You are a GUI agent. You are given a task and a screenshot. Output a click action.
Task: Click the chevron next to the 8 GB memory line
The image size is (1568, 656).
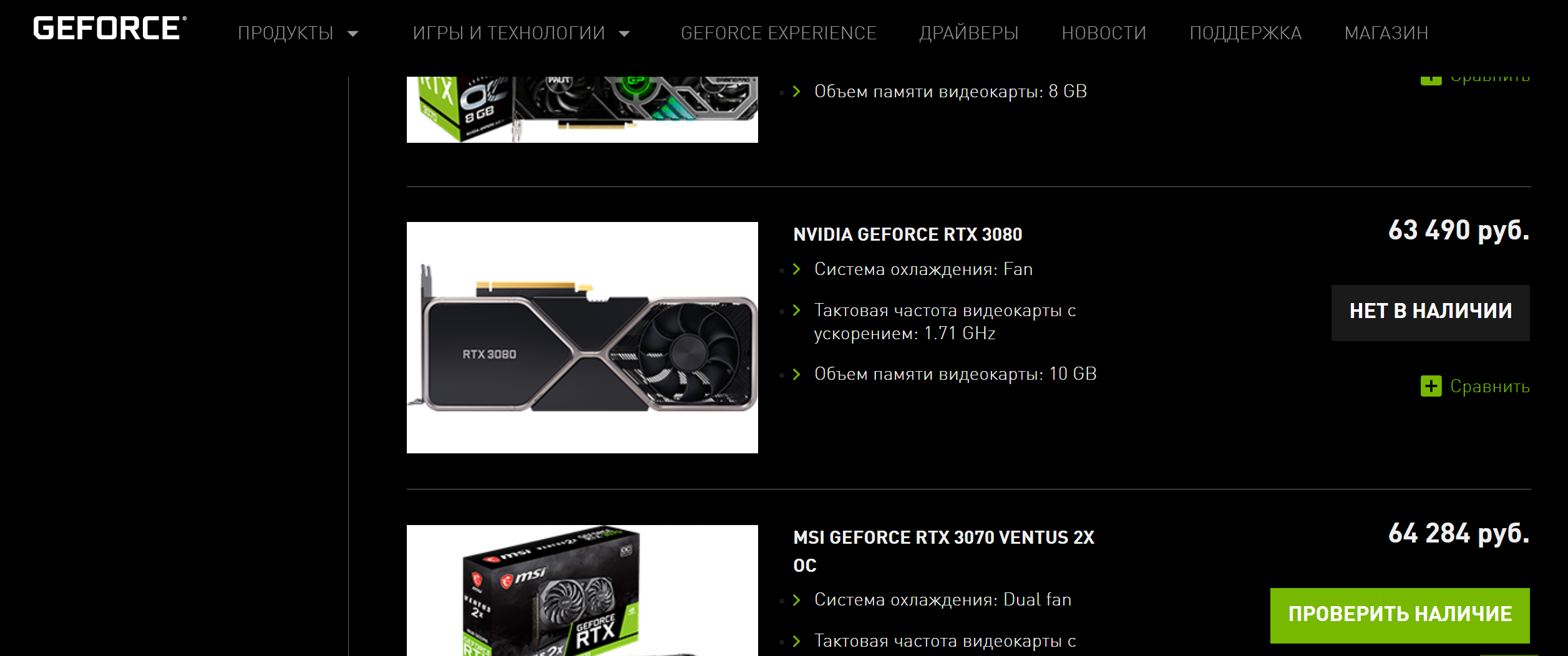[796, 92]
